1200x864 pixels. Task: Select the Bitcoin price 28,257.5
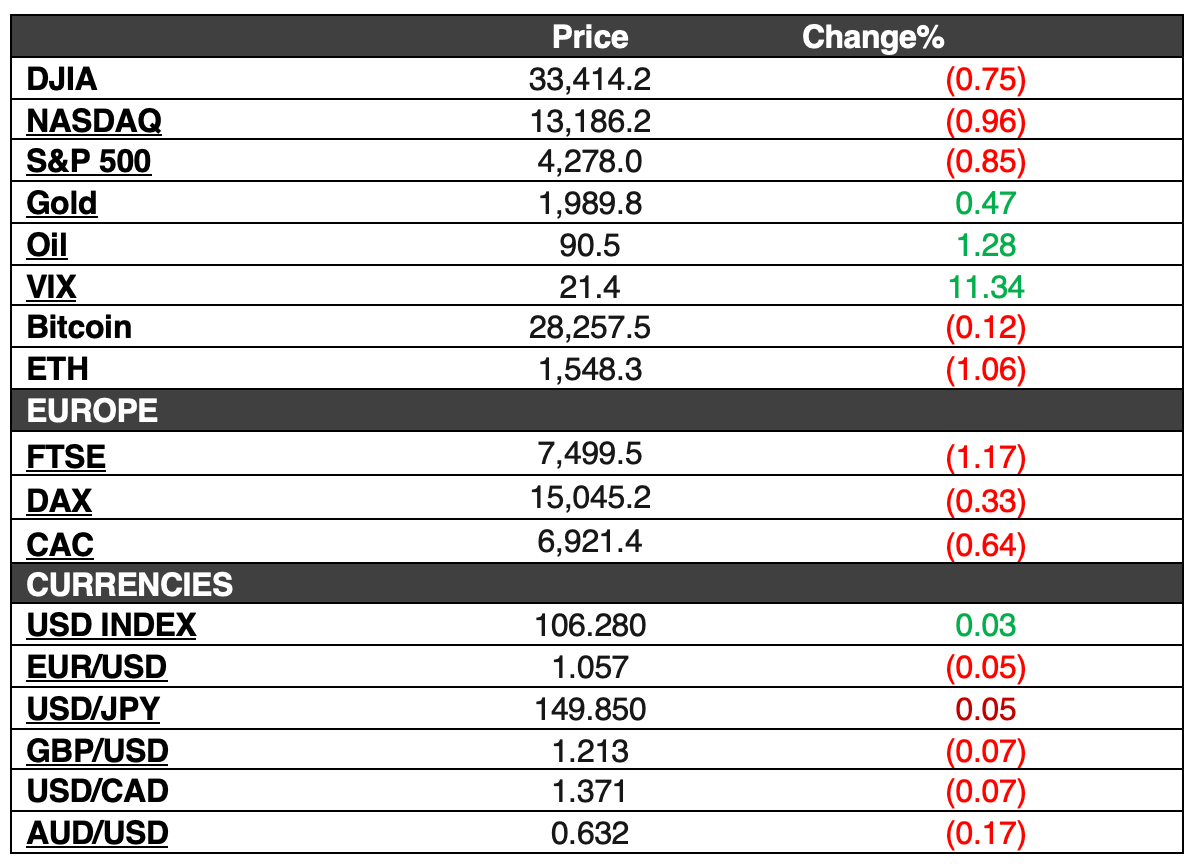pyautogui.click(x=590, y=328)
